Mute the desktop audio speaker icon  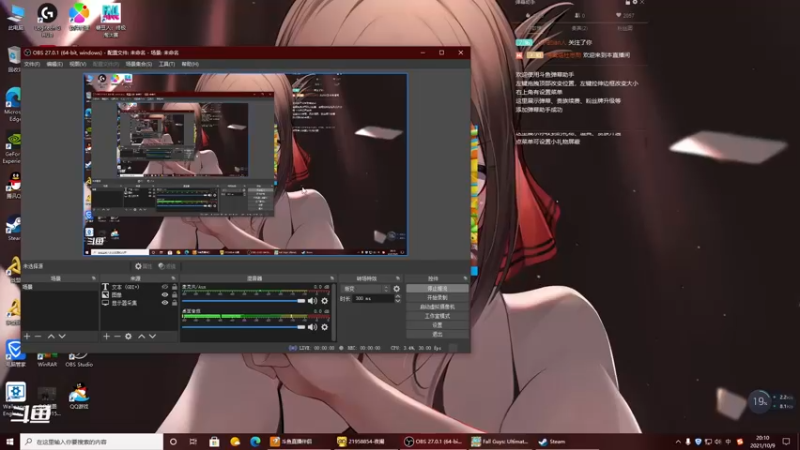[312, 327]
